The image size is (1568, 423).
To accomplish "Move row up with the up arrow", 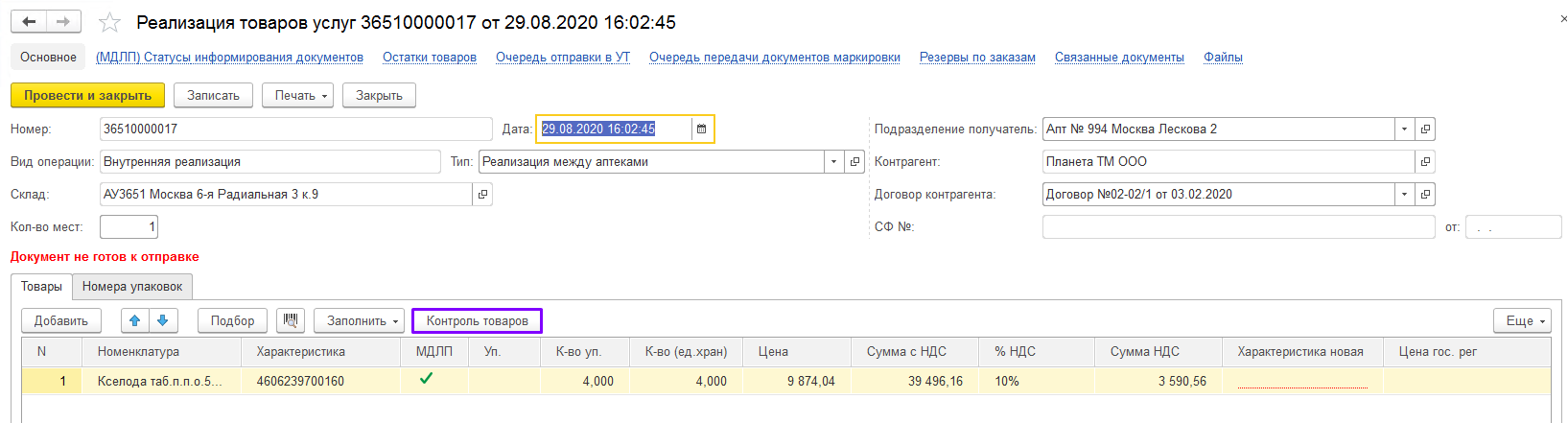I will [x=135, y=320].
